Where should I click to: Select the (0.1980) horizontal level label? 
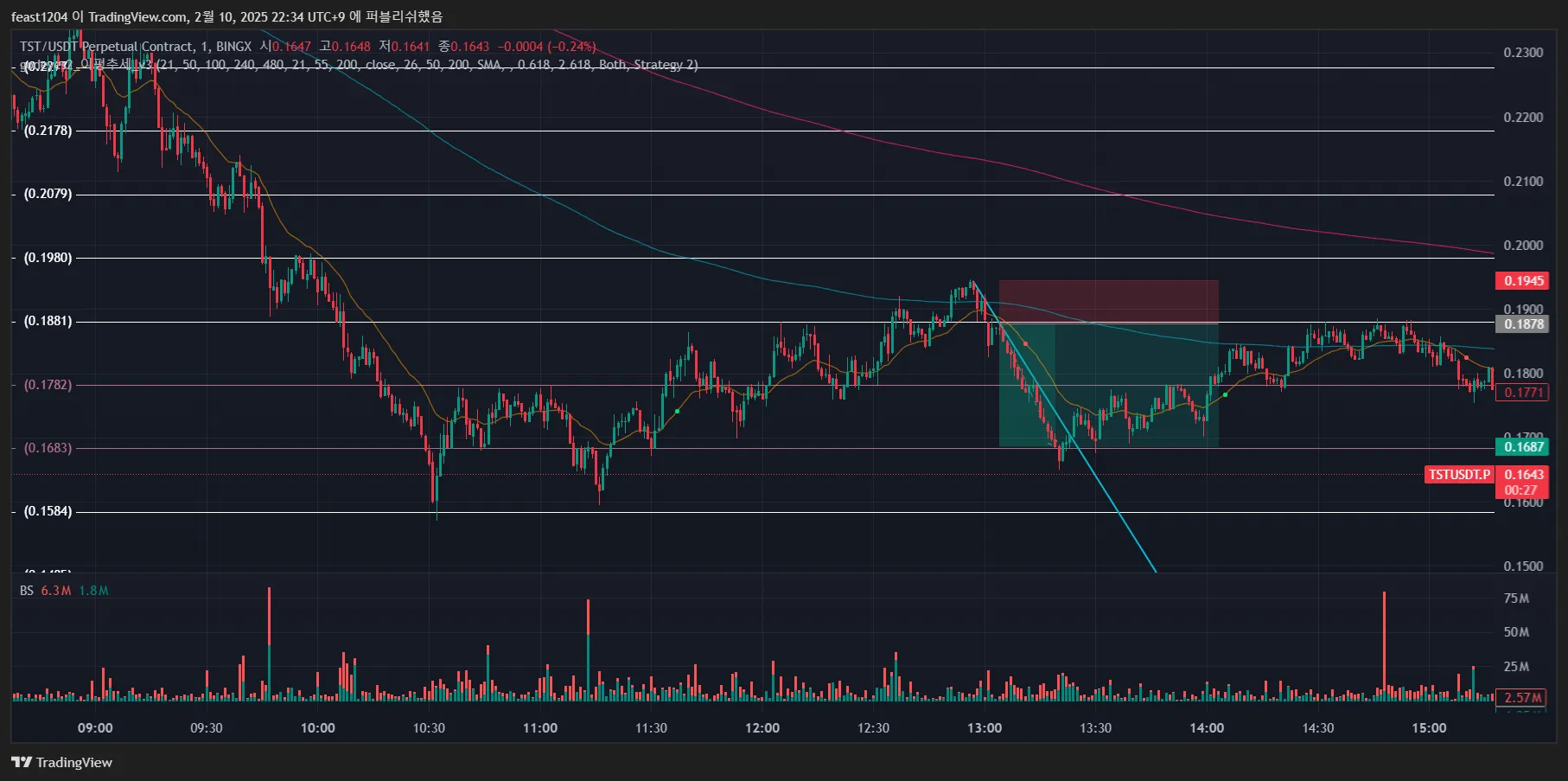(48, 258)
